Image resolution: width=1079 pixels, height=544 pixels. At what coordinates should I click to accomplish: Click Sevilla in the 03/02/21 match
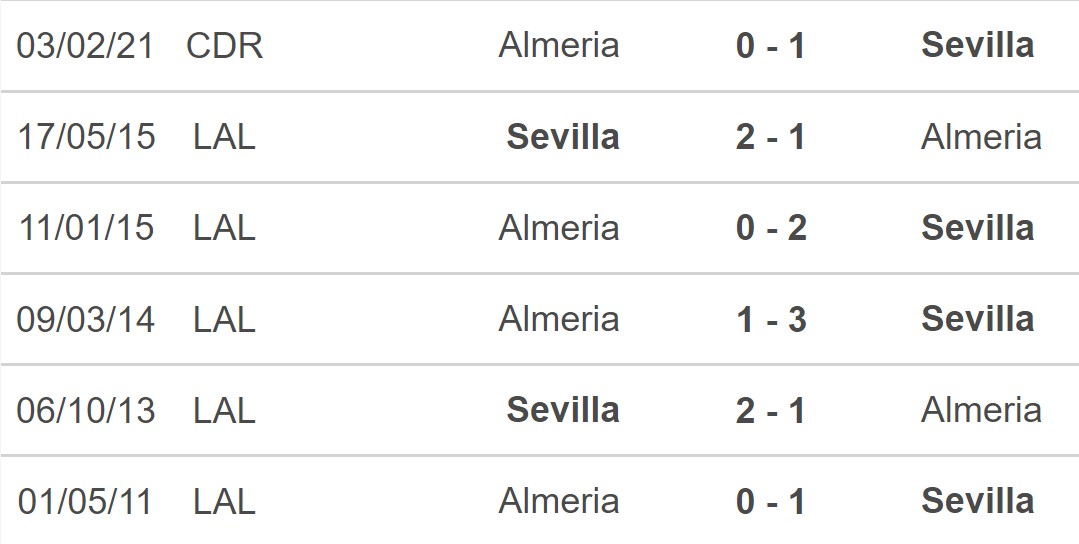(x=977, y=45)
